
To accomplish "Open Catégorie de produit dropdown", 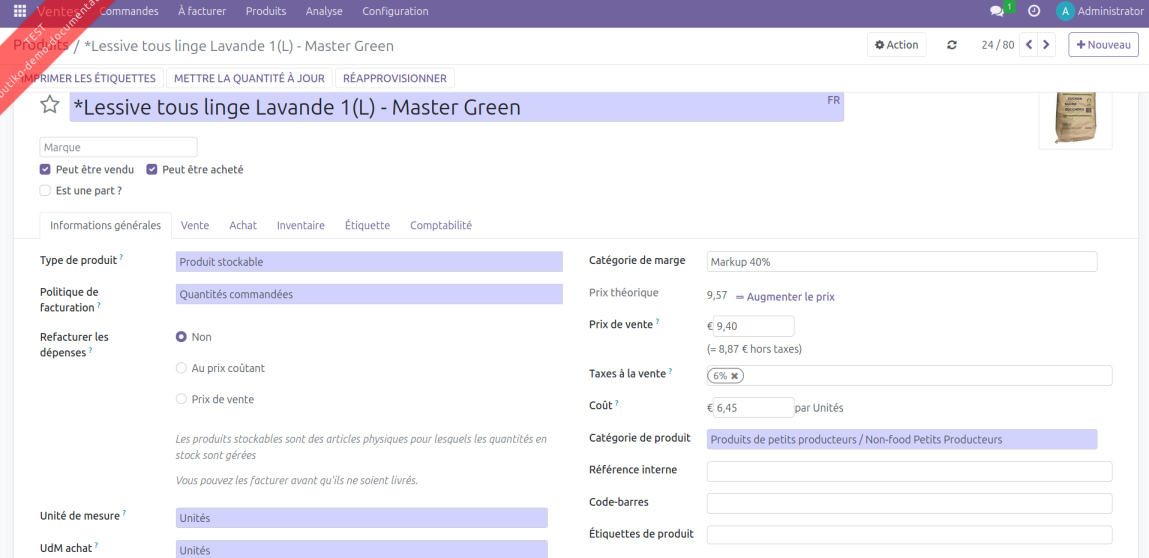I will point(902,439).
